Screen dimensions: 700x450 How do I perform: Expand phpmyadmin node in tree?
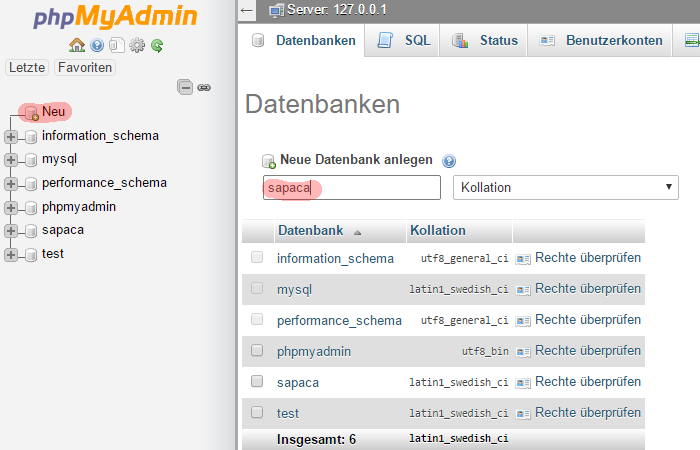[x=11, y=208]
